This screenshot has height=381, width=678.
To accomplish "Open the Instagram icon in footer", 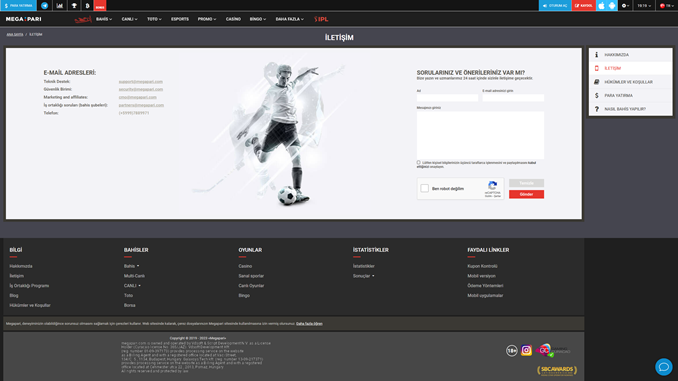I will tap(526, 350).
